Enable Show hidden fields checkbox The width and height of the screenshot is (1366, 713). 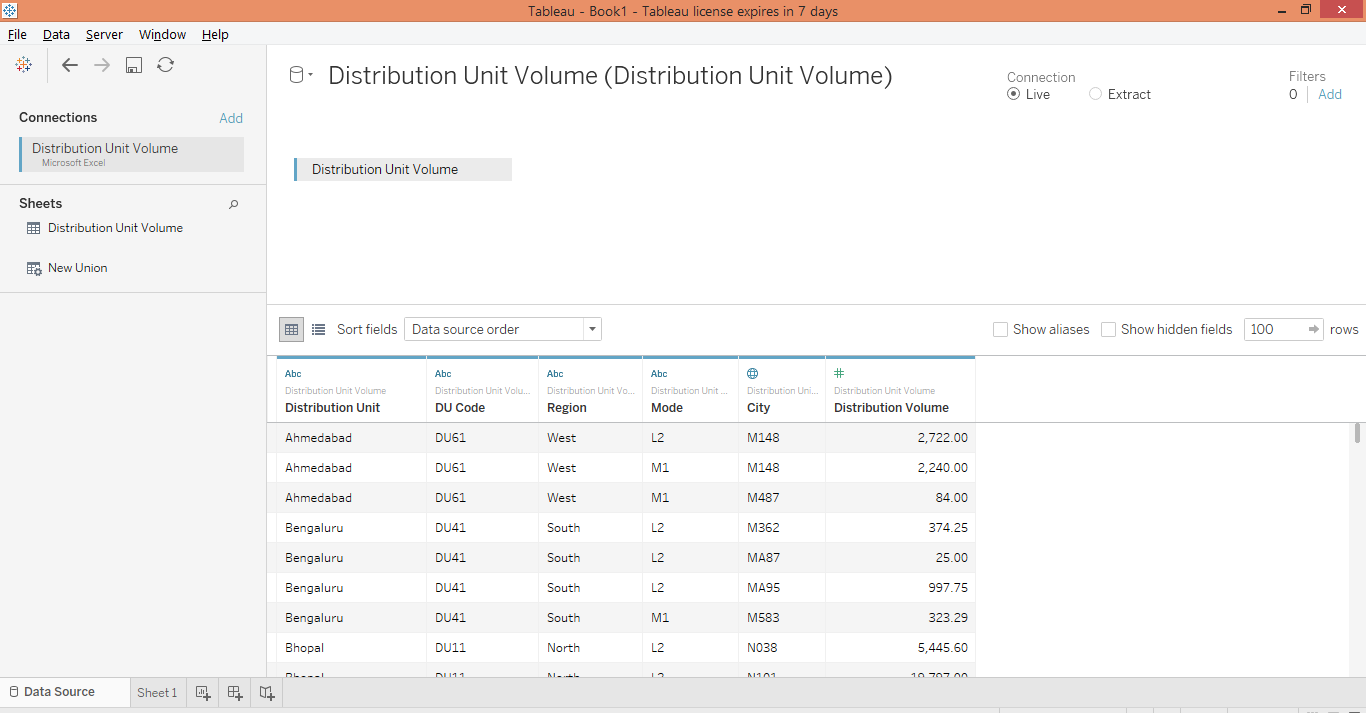(1108, 329)
